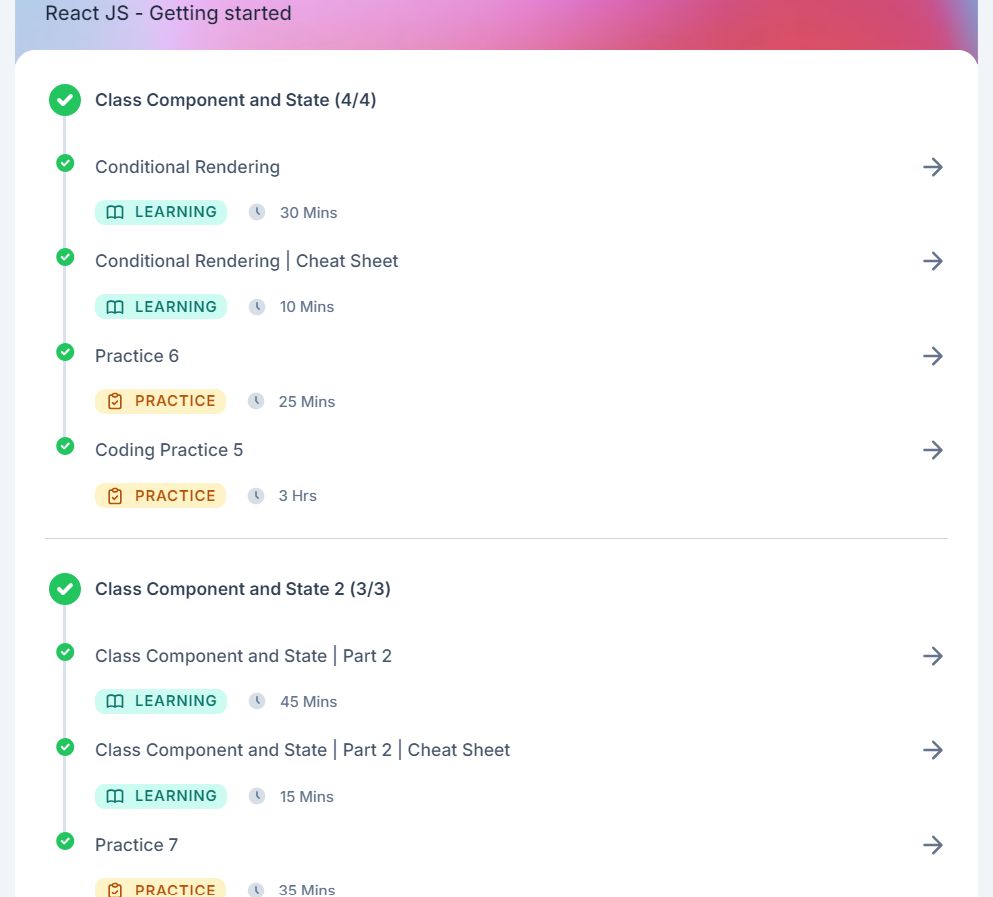Image resolution: width=993 pixels, height=897 pixels.
Task: Click arrow for Conditional Rendering Cheat Sheet
Action: tap(933, 261)
